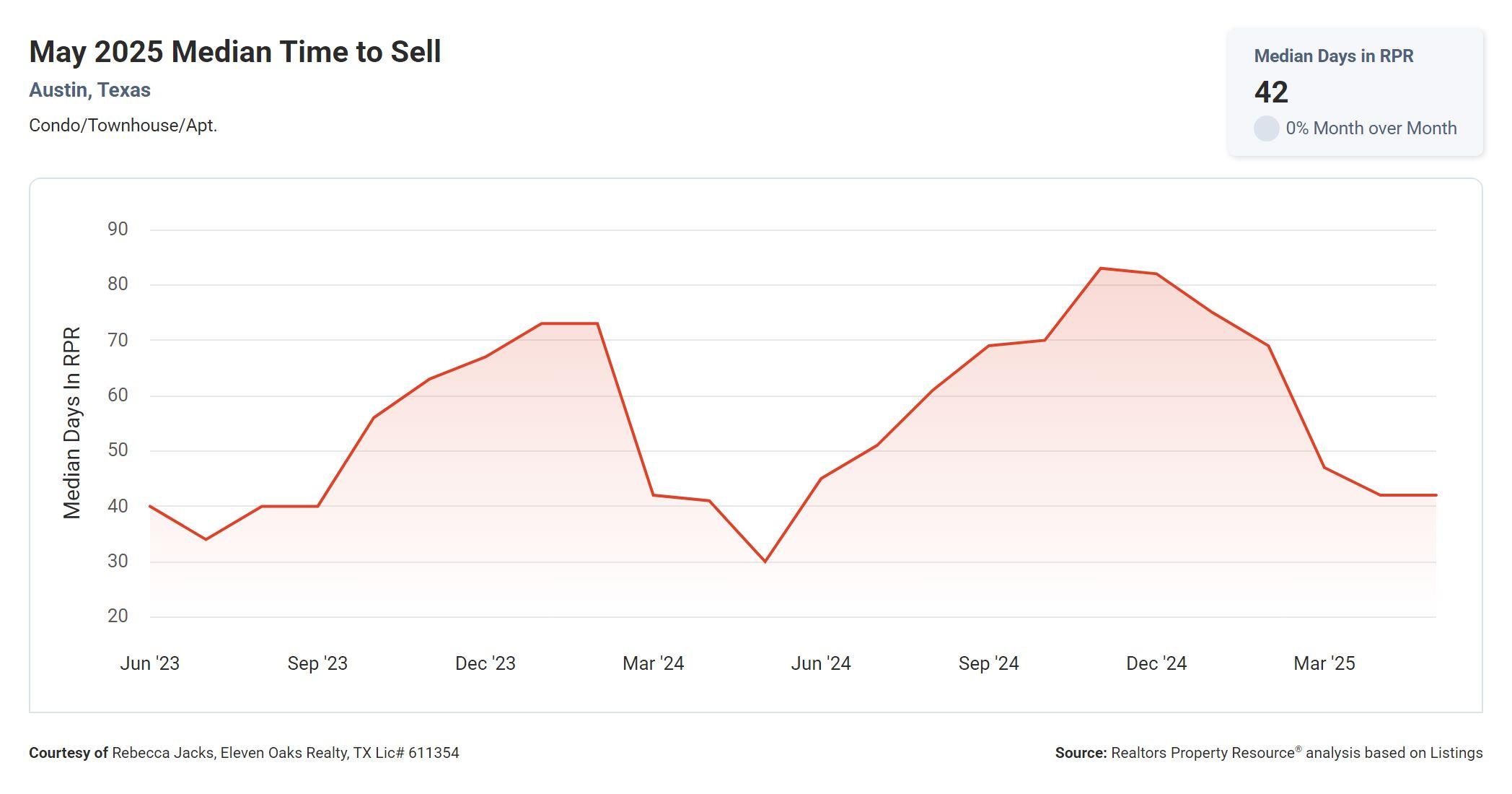Click the "90" y-axis tick label
This screenshot has height=794, width=1512.
tap(118, 230)
